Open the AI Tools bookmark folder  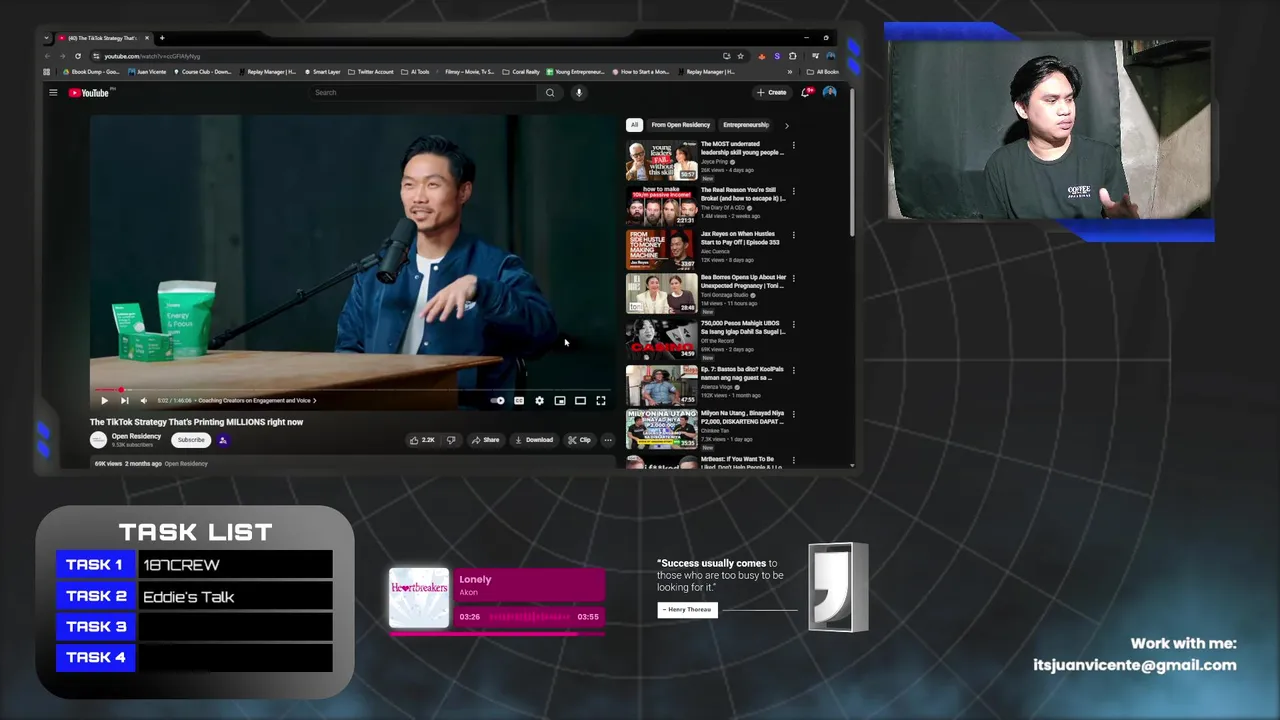pos(416,72)
